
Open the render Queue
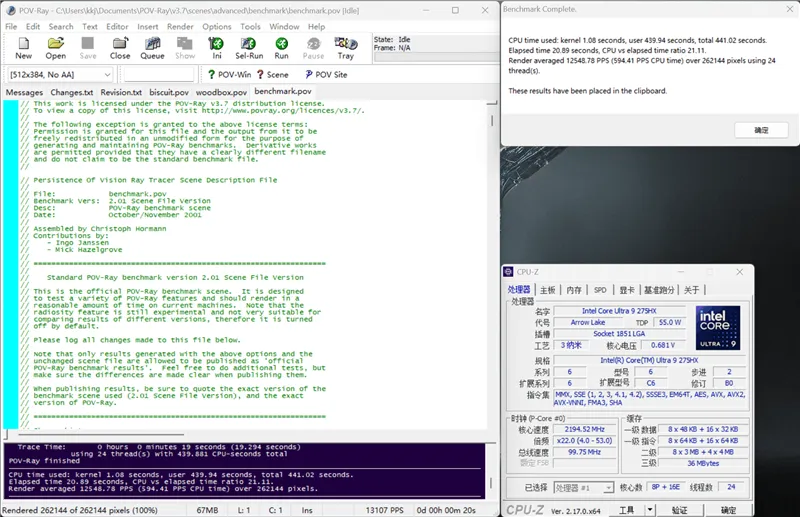152,48
